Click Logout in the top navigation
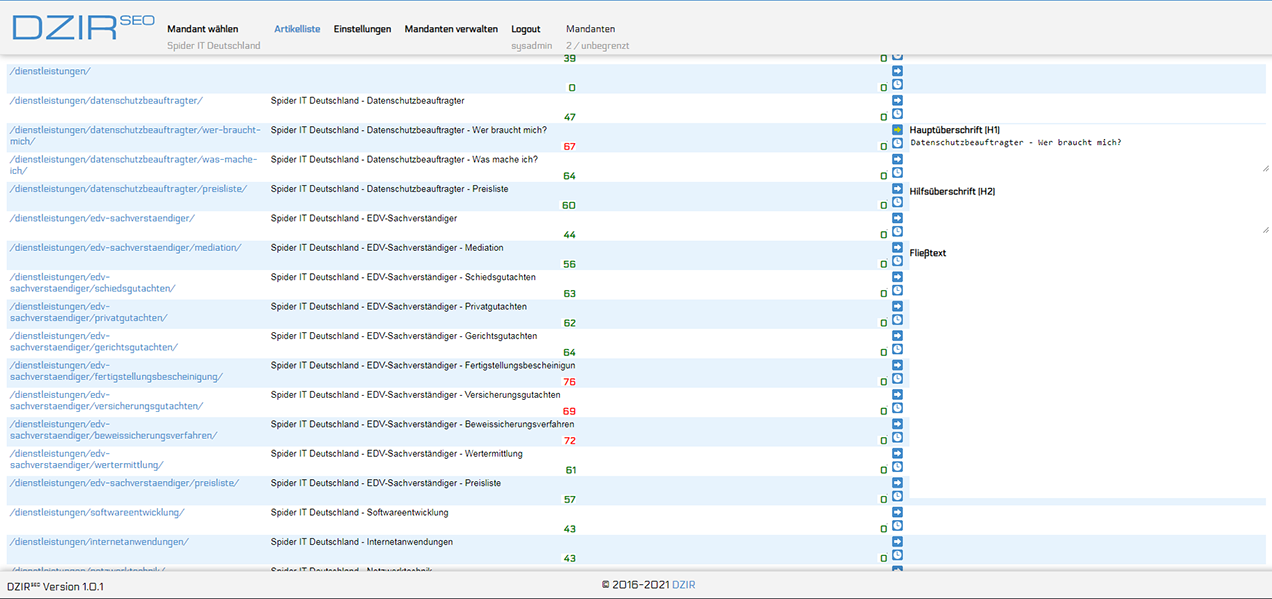This screenshot has width=1272, height=599. [x=526, y=29]
